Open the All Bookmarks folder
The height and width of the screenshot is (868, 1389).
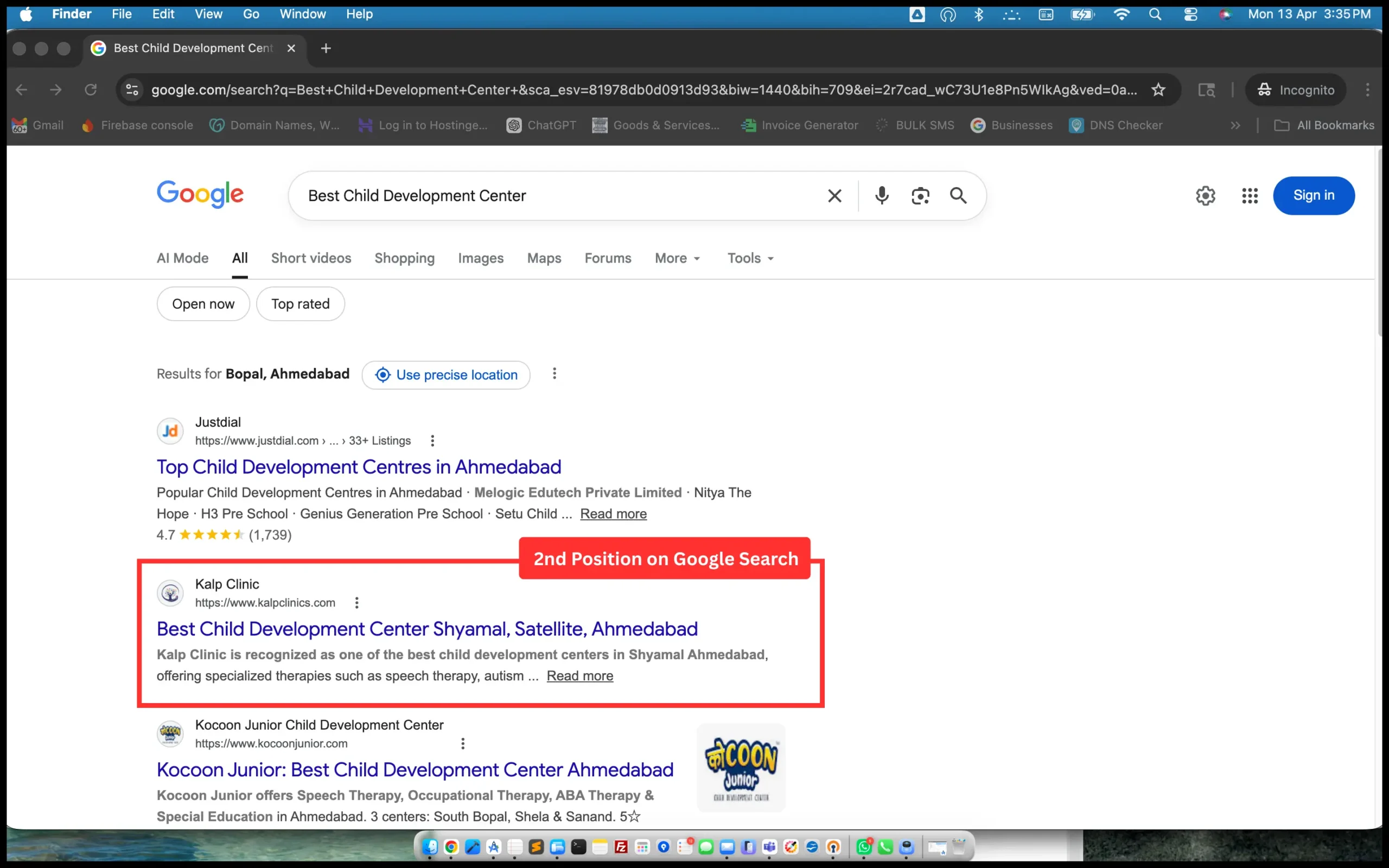coord(1324,125)
